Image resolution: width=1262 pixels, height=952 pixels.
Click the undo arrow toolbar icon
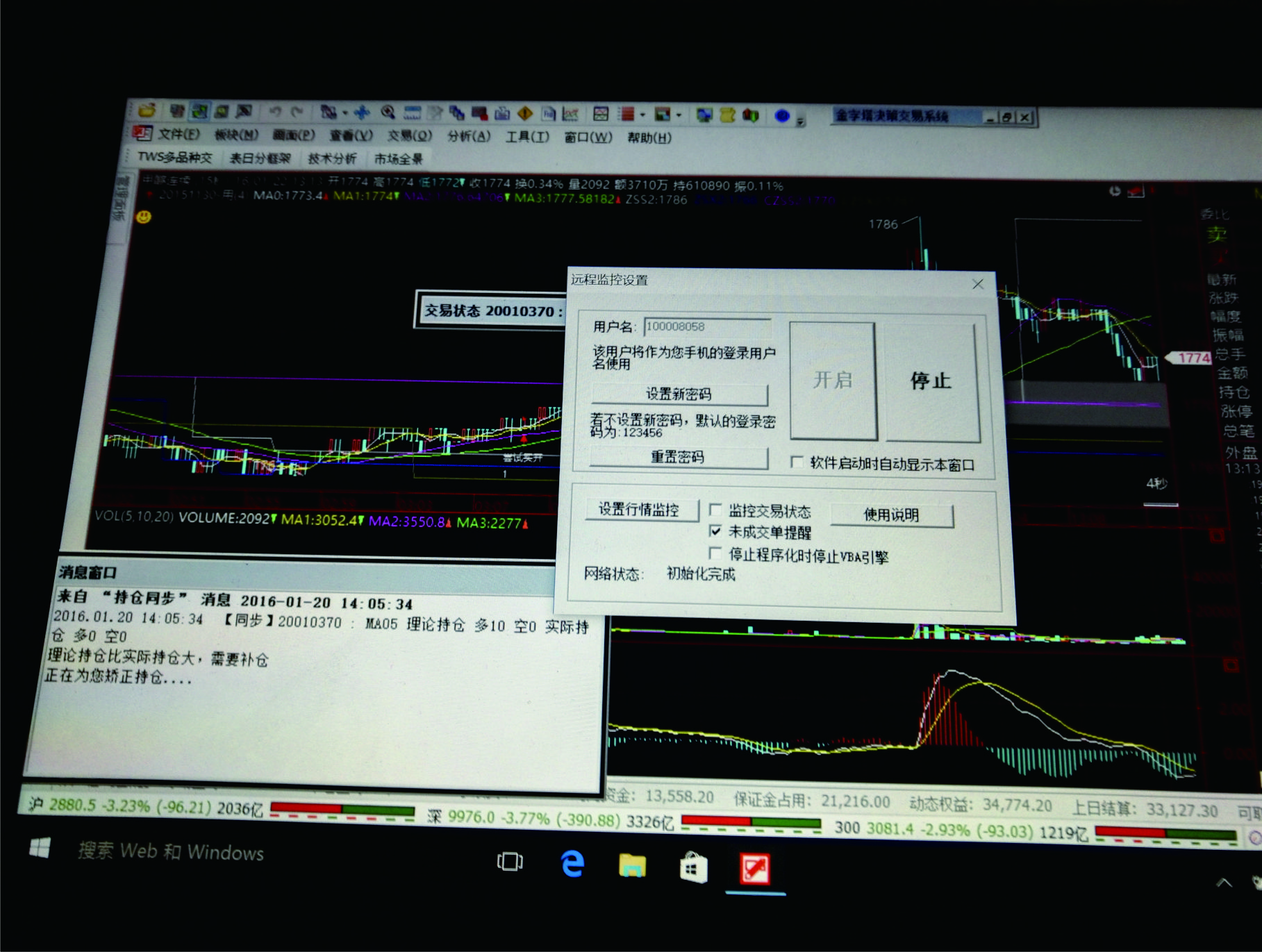point(275,111)
